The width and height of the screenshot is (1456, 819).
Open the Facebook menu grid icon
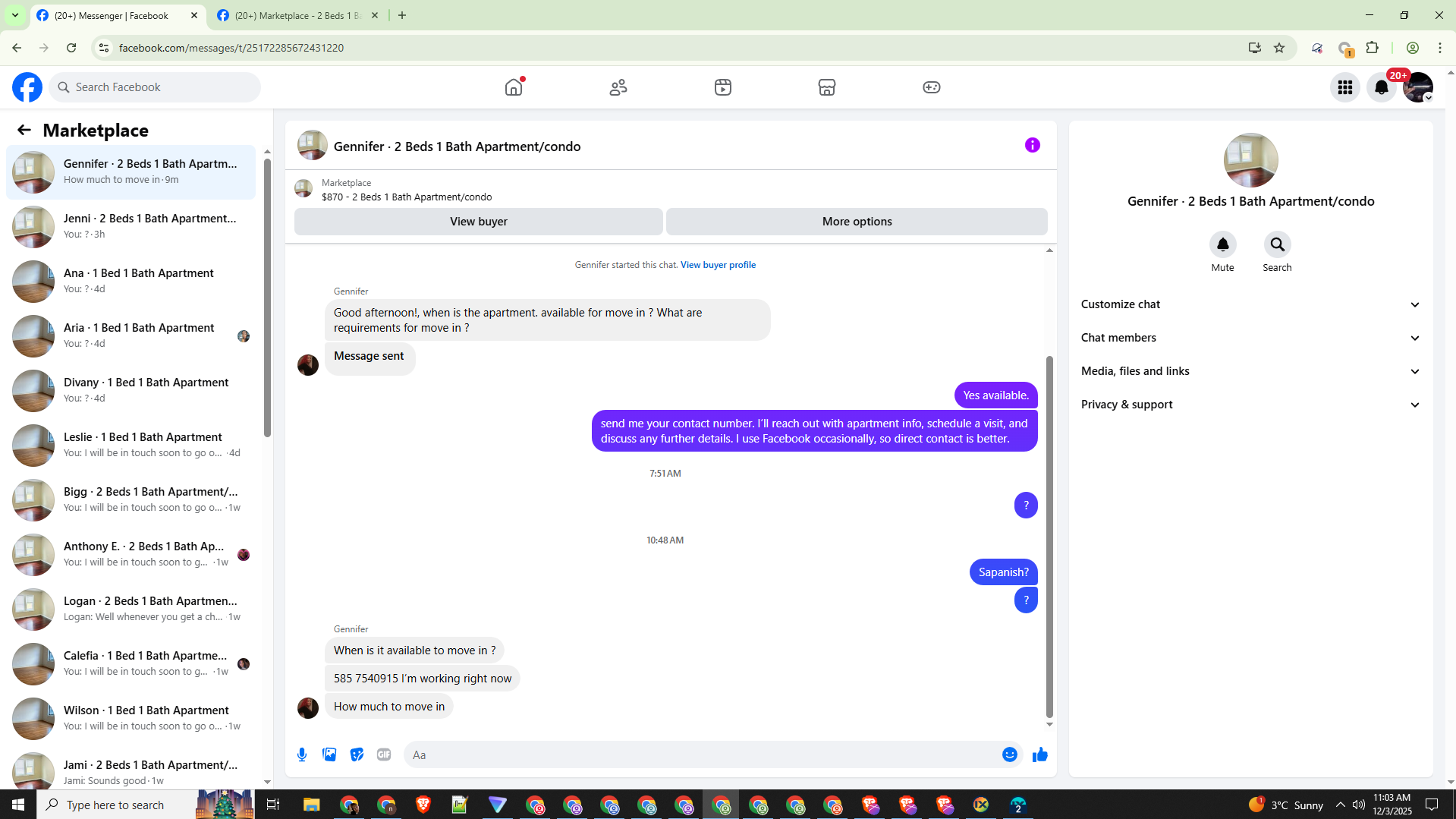(x=1345, y=87)
